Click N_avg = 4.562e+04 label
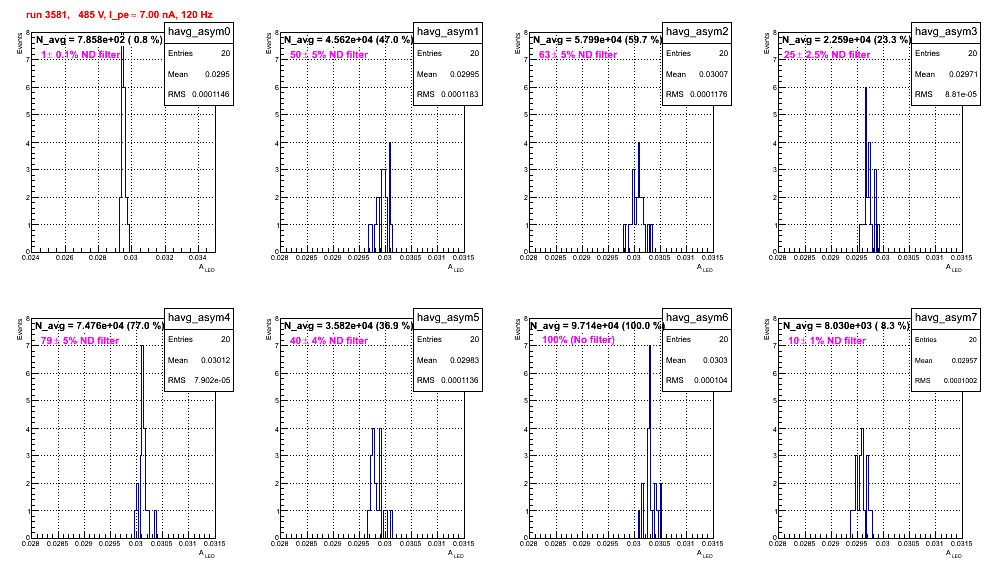The width and height of the screenshot is (996, 572). (x=347, y=39)
